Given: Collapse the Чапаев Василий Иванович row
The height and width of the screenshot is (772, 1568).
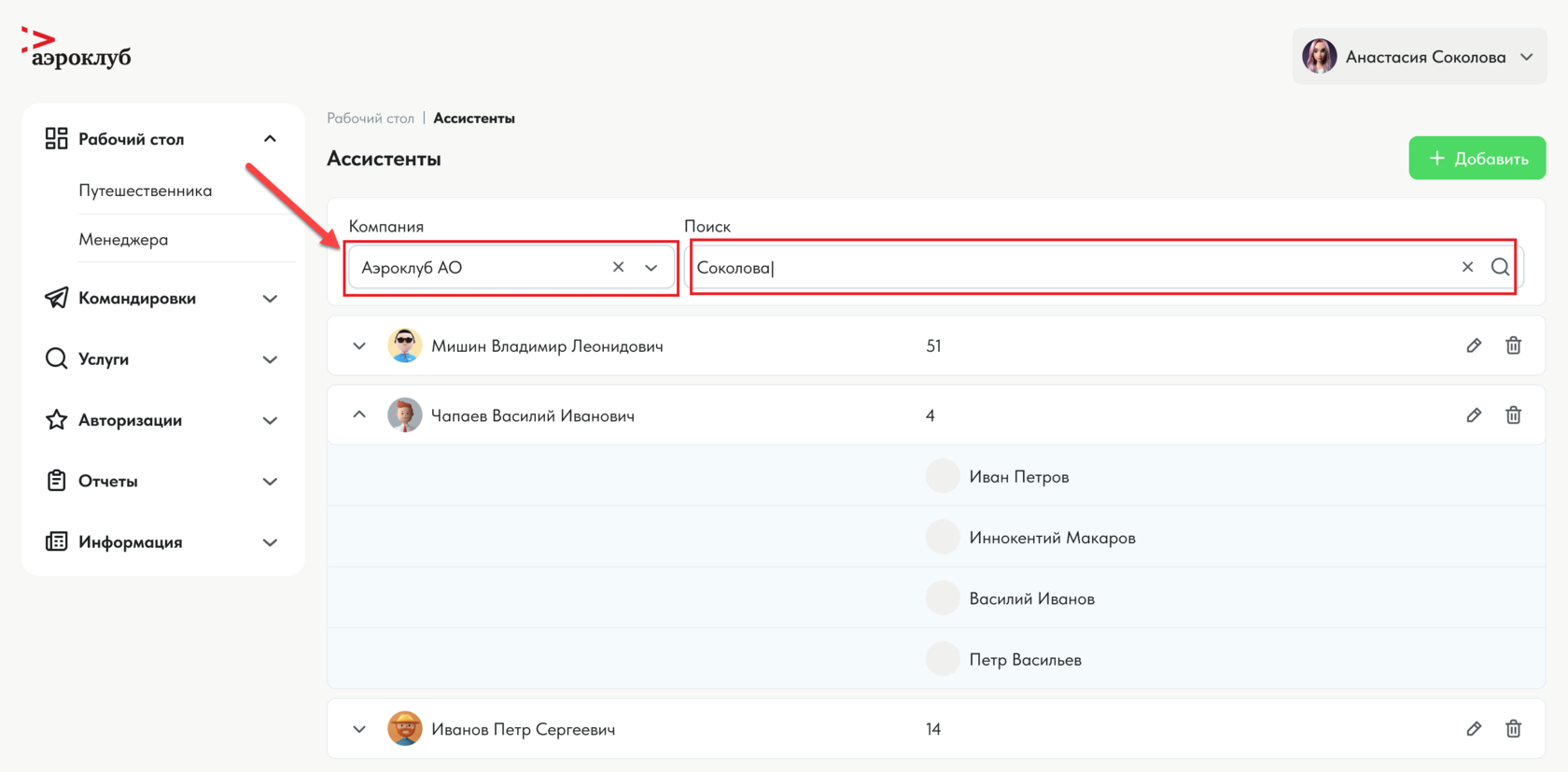Looking at the screenshot, I should (359, 414).
